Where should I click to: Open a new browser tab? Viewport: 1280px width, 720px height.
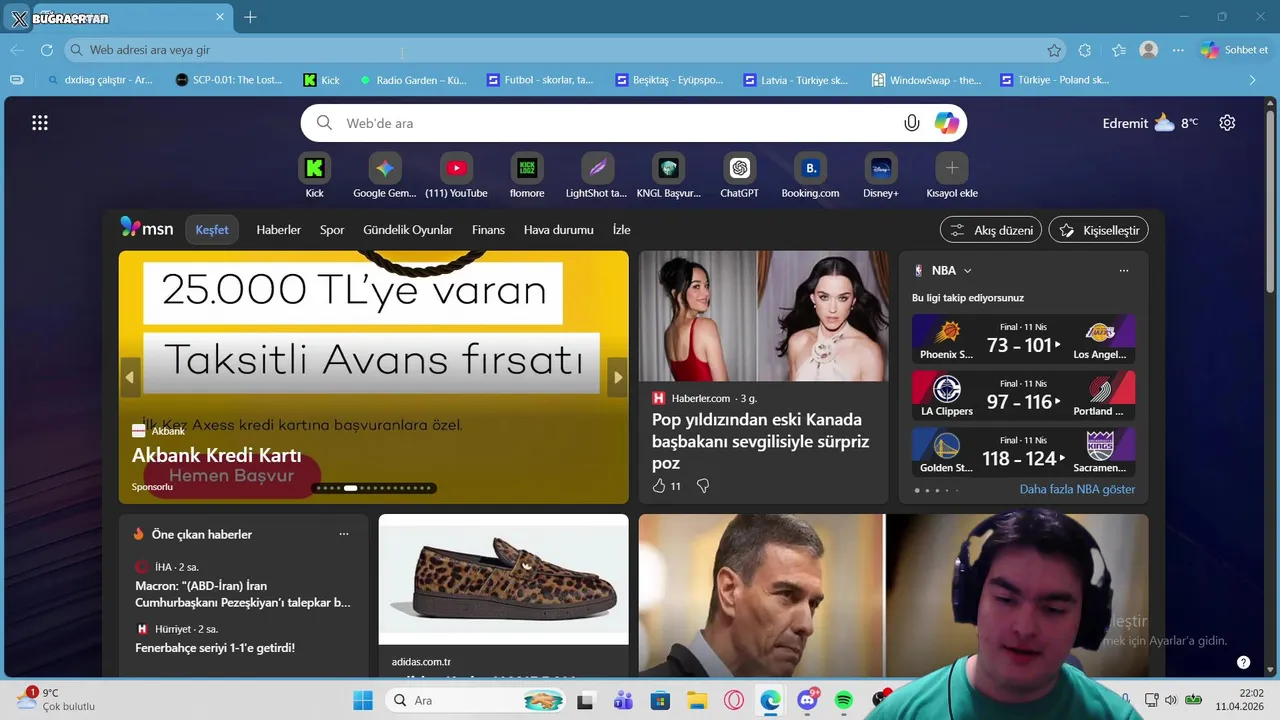click(x=250, y=17)
